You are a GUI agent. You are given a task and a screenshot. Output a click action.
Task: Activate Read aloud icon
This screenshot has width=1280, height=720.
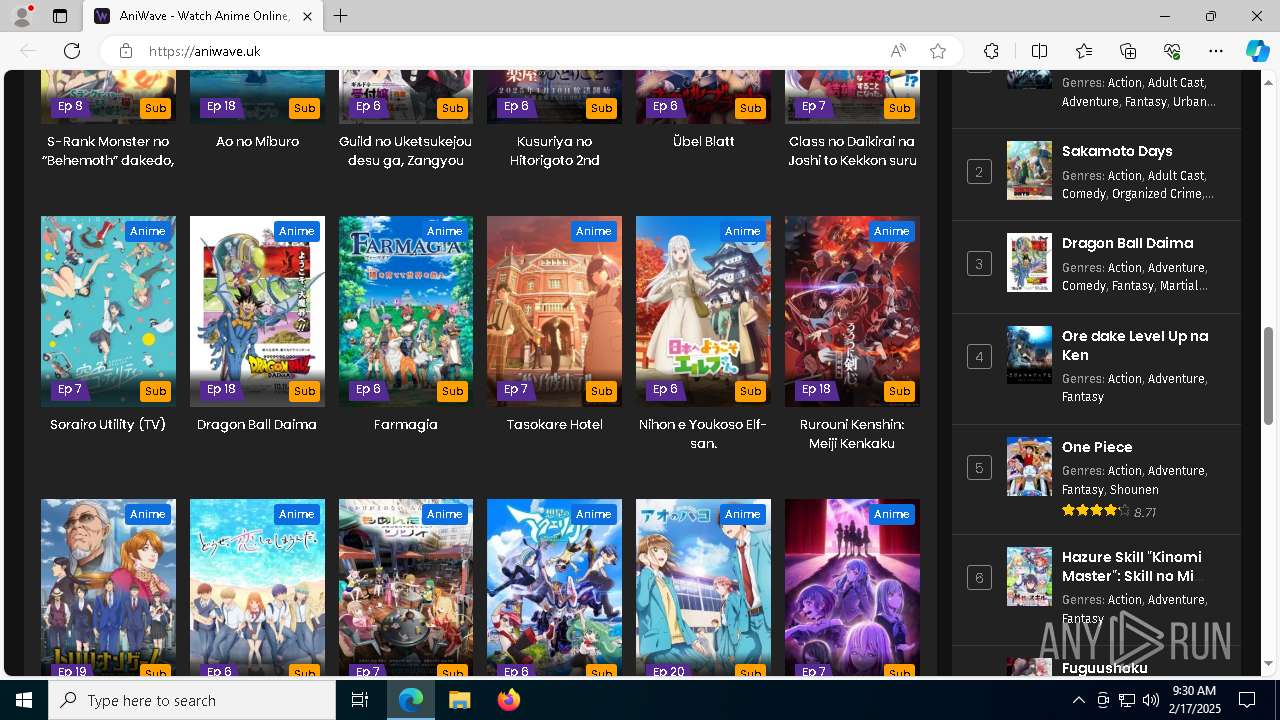(x=898, y=51)
